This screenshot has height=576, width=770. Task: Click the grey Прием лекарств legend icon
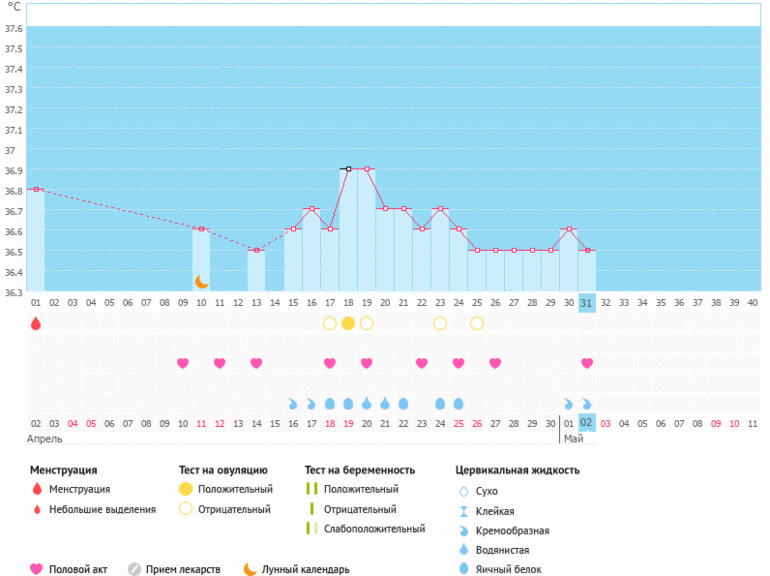click(134, 569)
